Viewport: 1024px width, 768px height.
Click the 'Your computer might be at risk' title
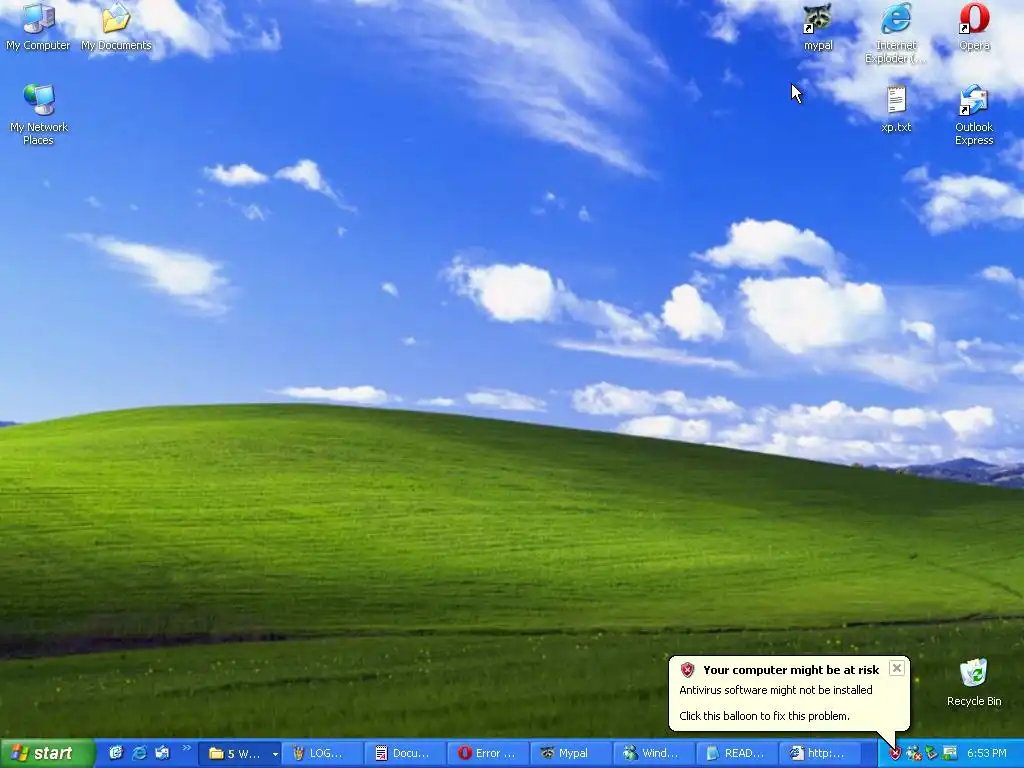[x=791, y=670]
